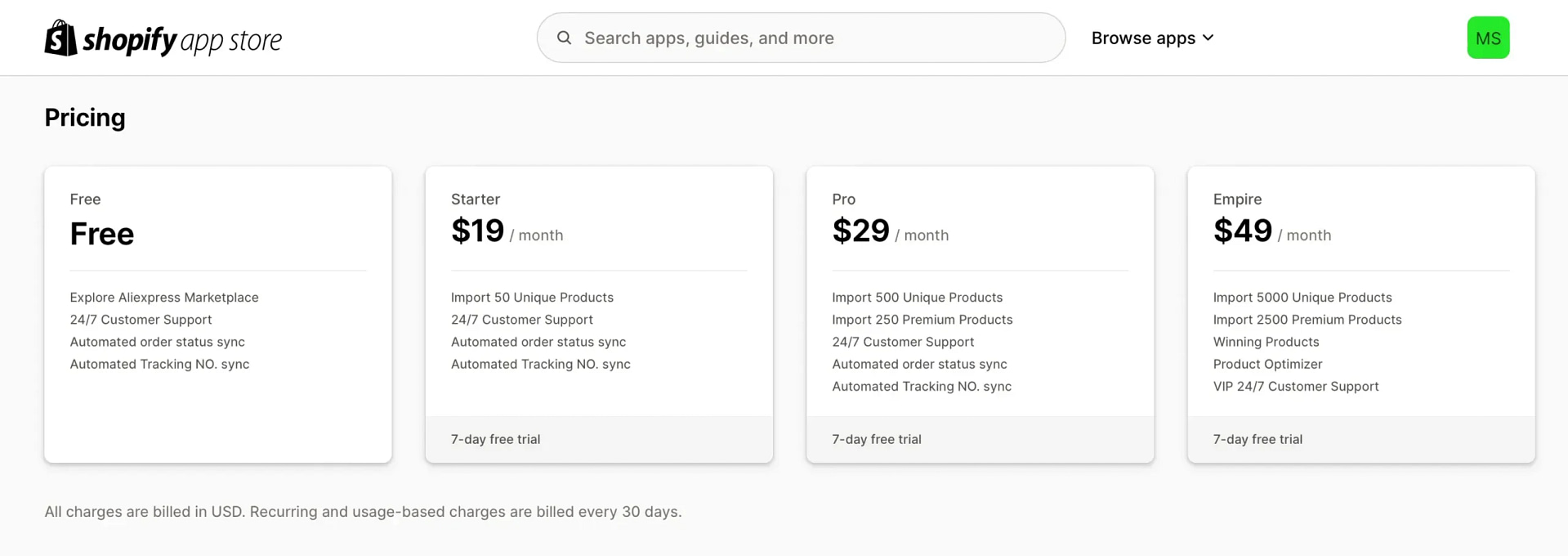Open the MS account avatar
Image resolution: width=1568 pixels, height=556 pixels.
coord(1488,38)
